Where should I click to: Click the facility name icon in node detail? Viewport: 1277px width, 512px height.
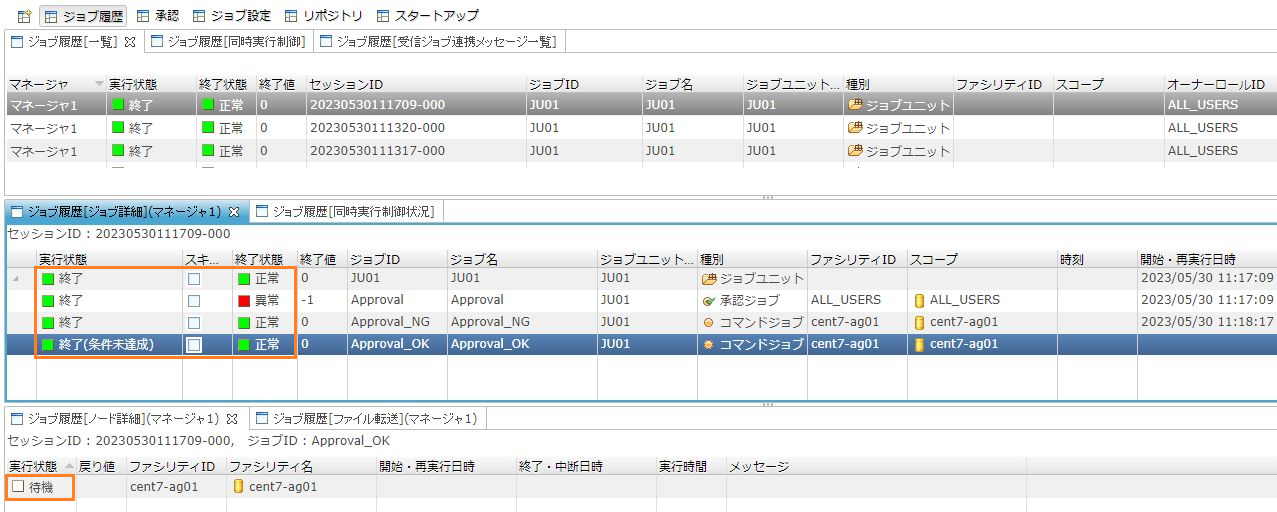point(238,487)
